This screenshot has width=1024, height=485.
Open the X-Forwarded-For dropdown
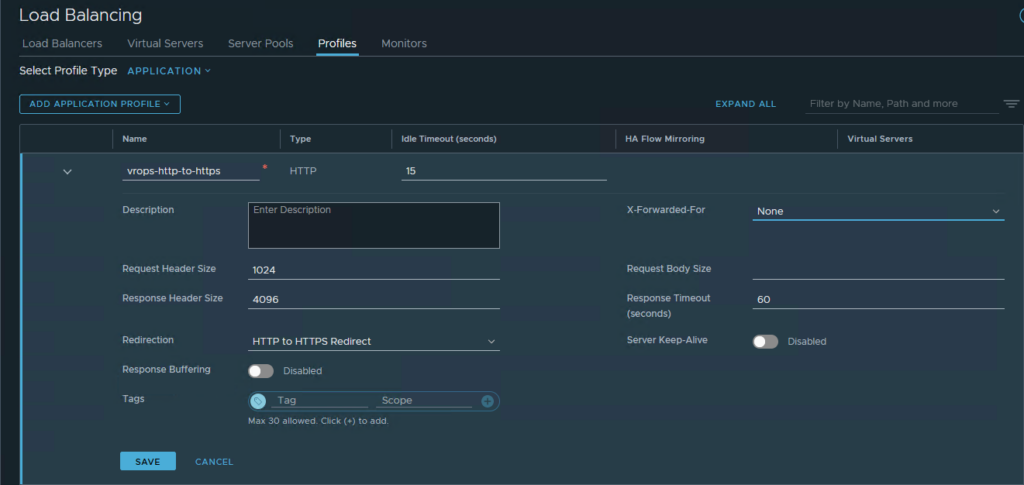point(877,211)
